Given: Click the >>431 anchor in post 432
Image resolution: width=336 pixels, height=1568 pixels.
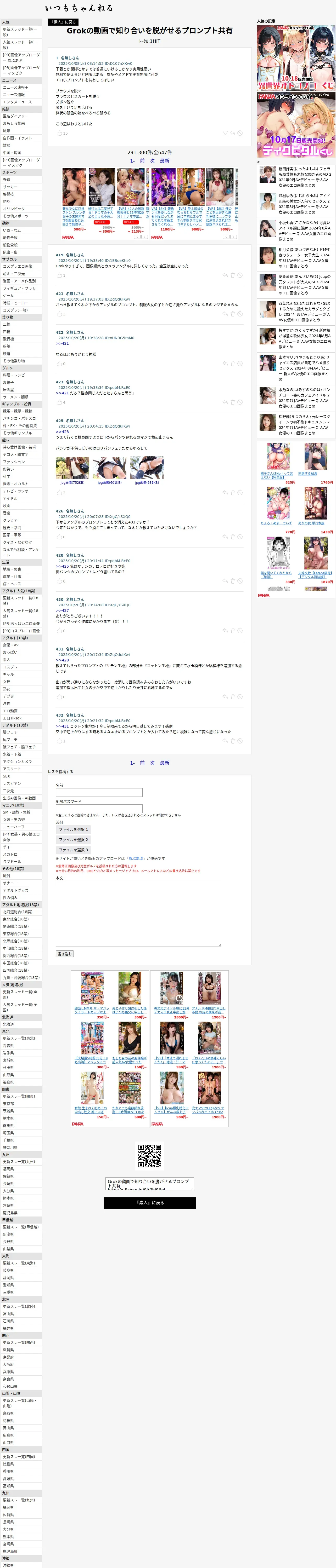Looking at the screenshot, I should click(62, 726).
